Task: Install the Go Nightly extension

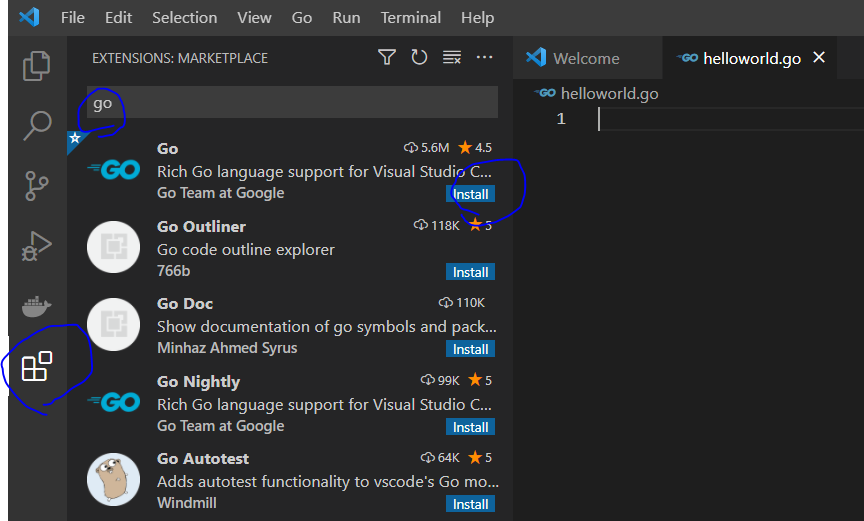Action: pyautogui.click(x=470, y=427)
